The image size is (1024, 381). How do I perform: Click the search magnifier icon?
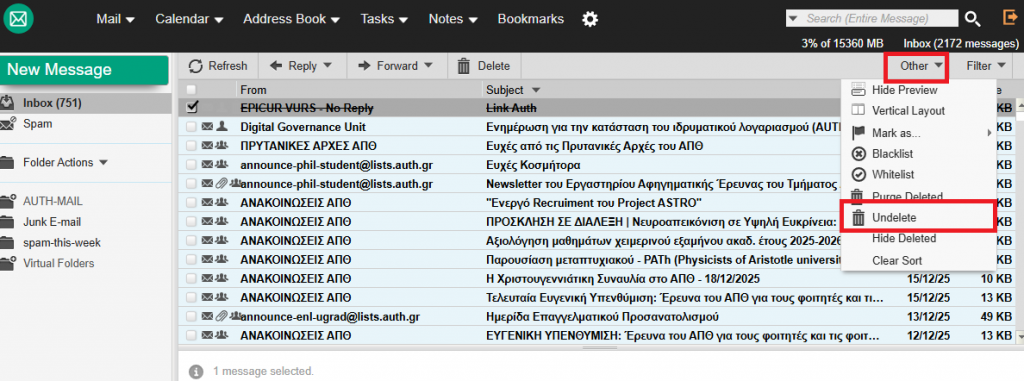pos(972,19)
